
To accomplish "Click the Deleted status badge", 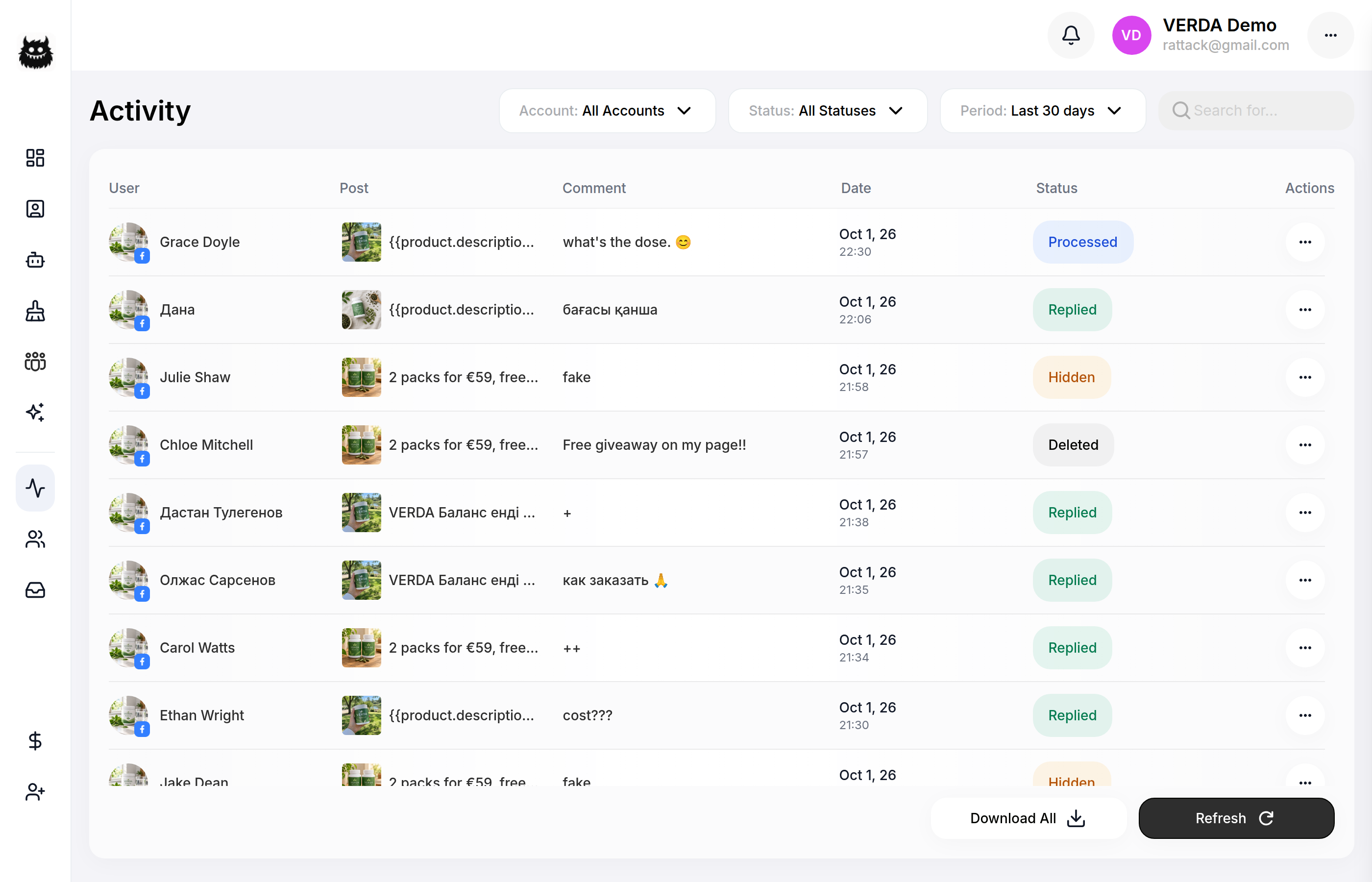I will click(1073, 445).
